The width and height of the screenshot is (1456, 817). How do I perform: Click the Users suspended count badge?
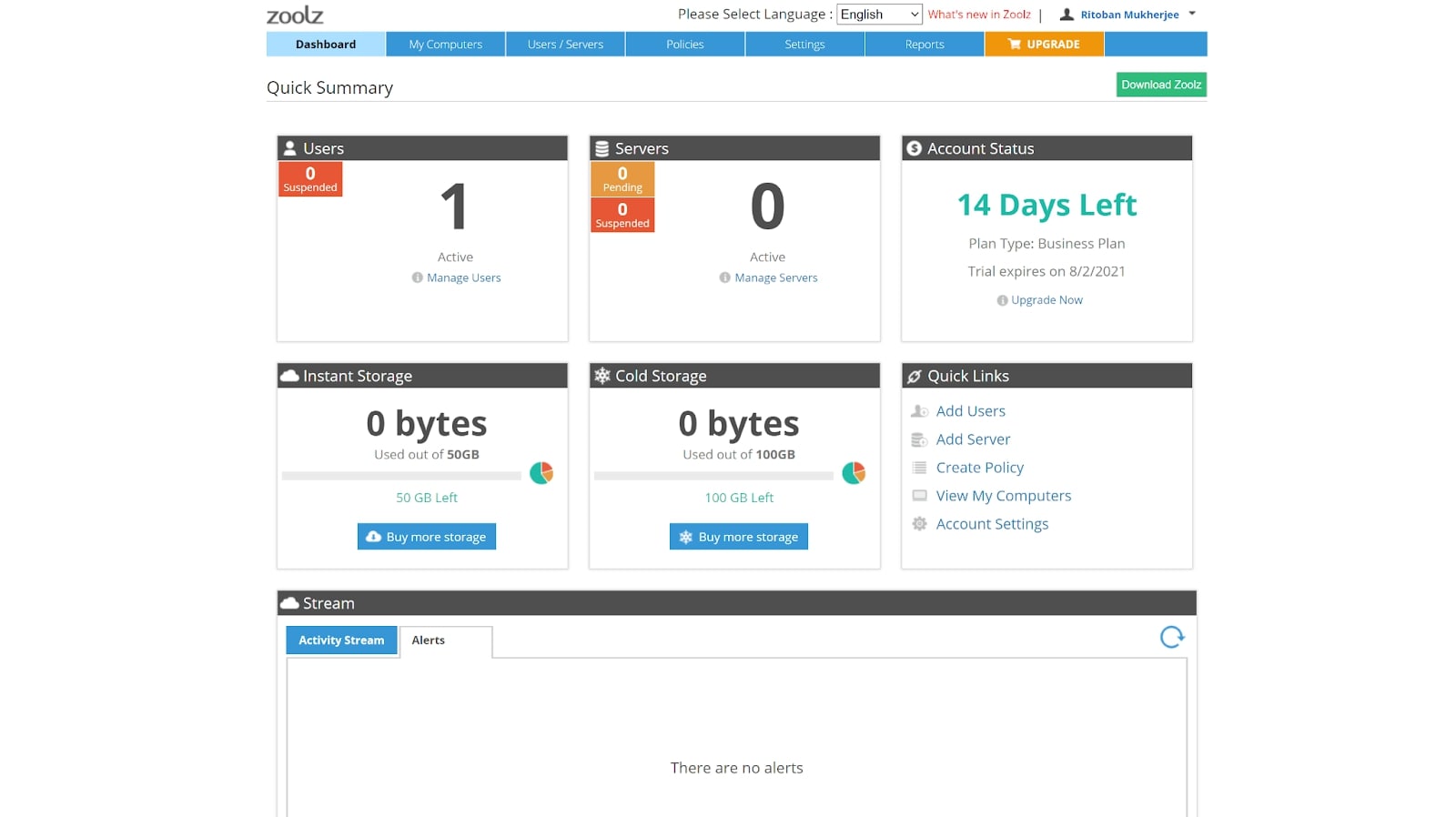310,179
